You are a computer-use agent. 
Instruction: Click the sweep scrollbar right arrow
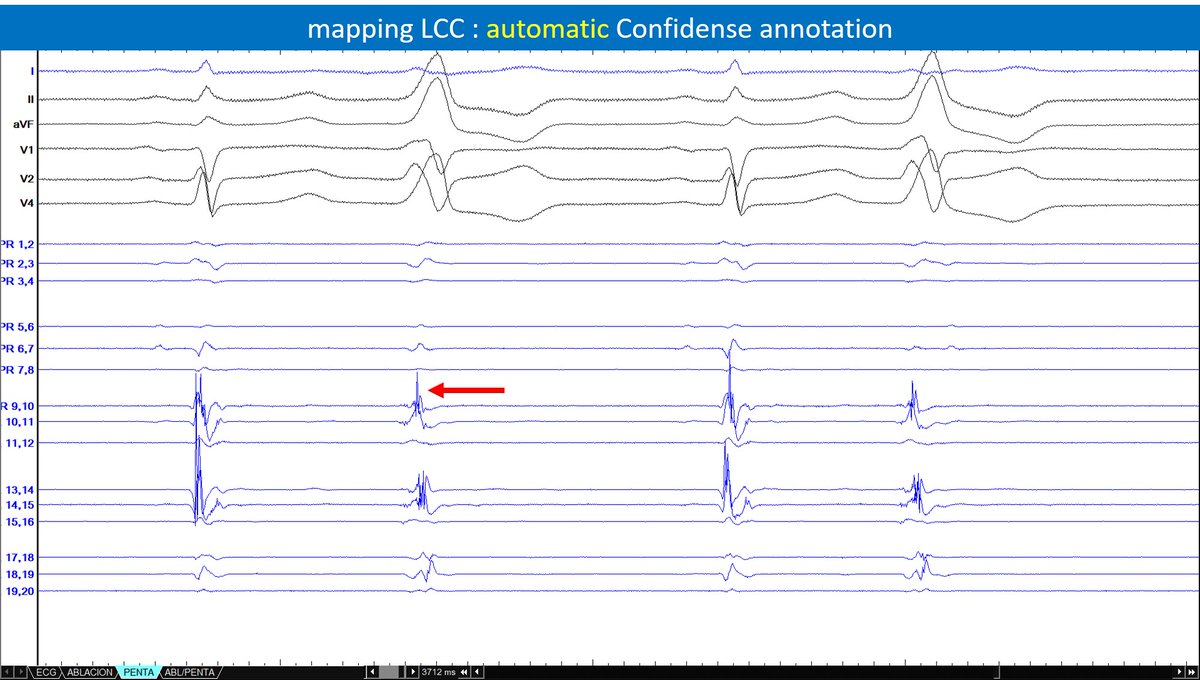[x=413, y=672]
